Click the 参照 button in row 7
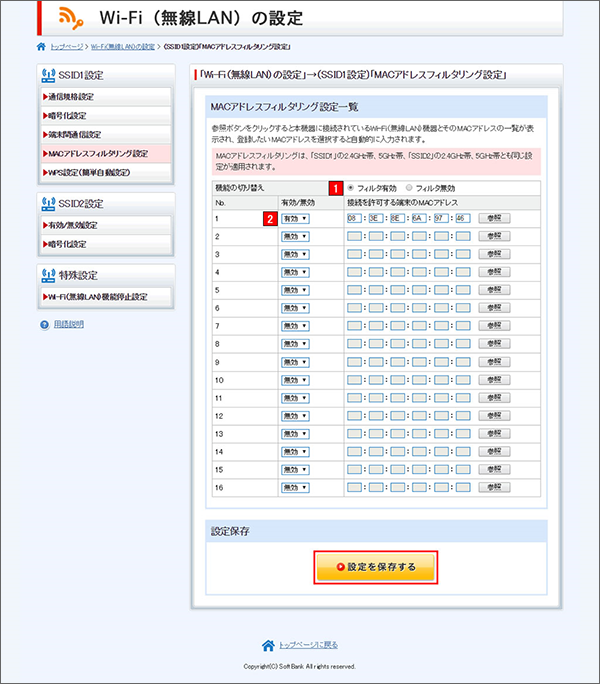The height and width of the screenshot is (684, 600). 494,326
